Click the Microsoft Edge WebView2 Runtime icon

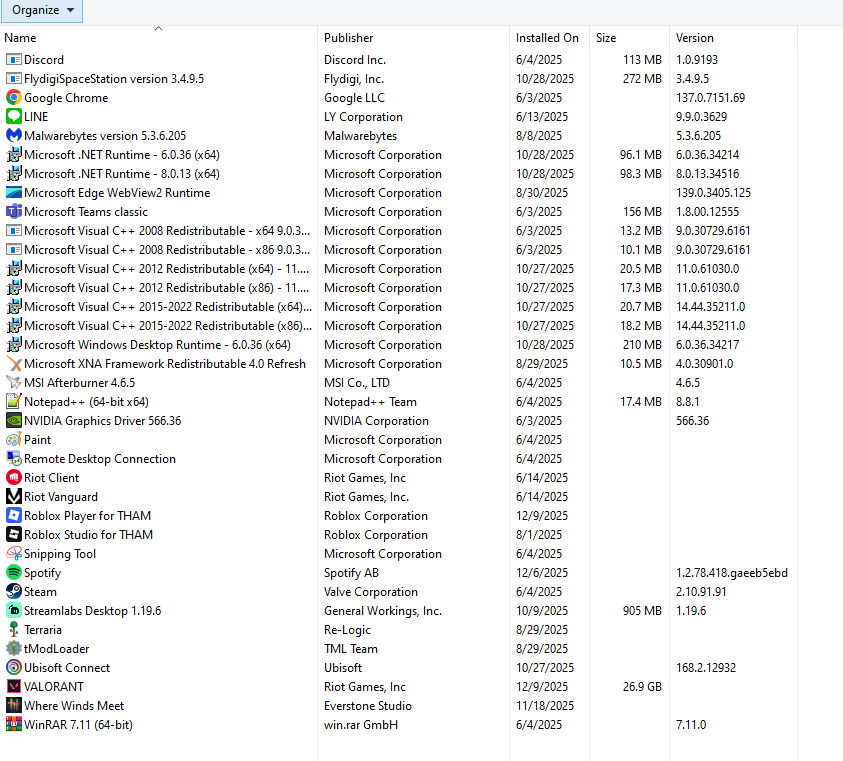pyautogui.click(x=13, y=193)
